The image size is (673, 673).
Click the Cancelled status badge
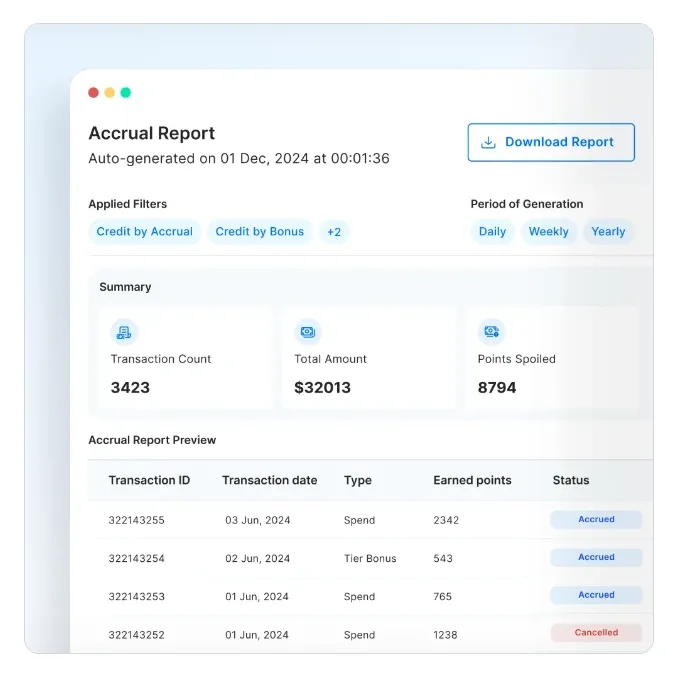(596, 633)
